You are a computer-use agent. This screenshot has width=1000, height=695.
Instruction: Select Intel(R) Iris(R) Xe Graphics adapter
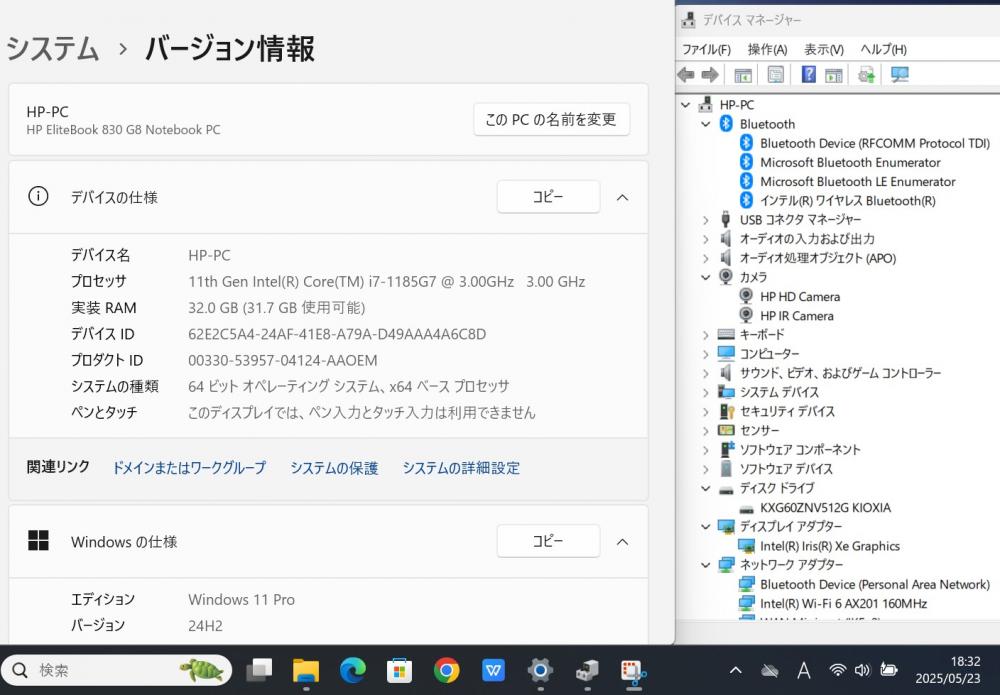coord(830,546)
